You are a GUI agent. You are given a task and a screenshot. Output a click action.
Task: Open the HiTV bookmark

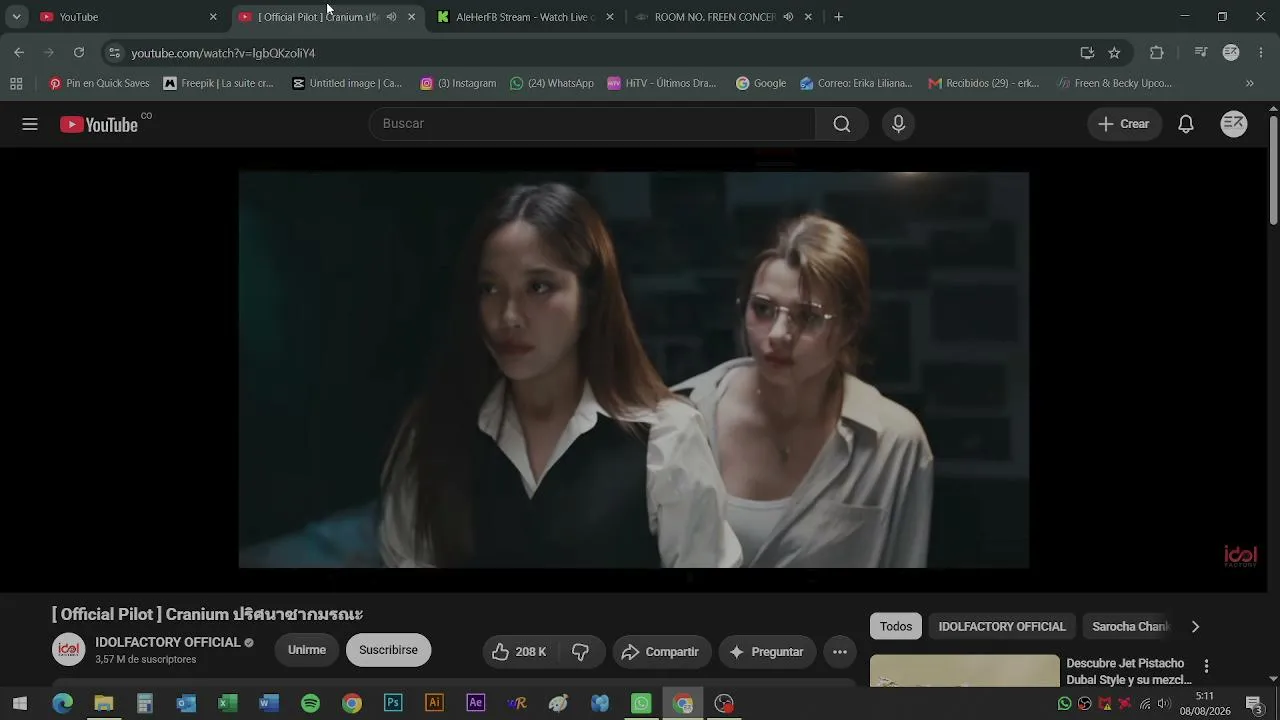(662, 83)
